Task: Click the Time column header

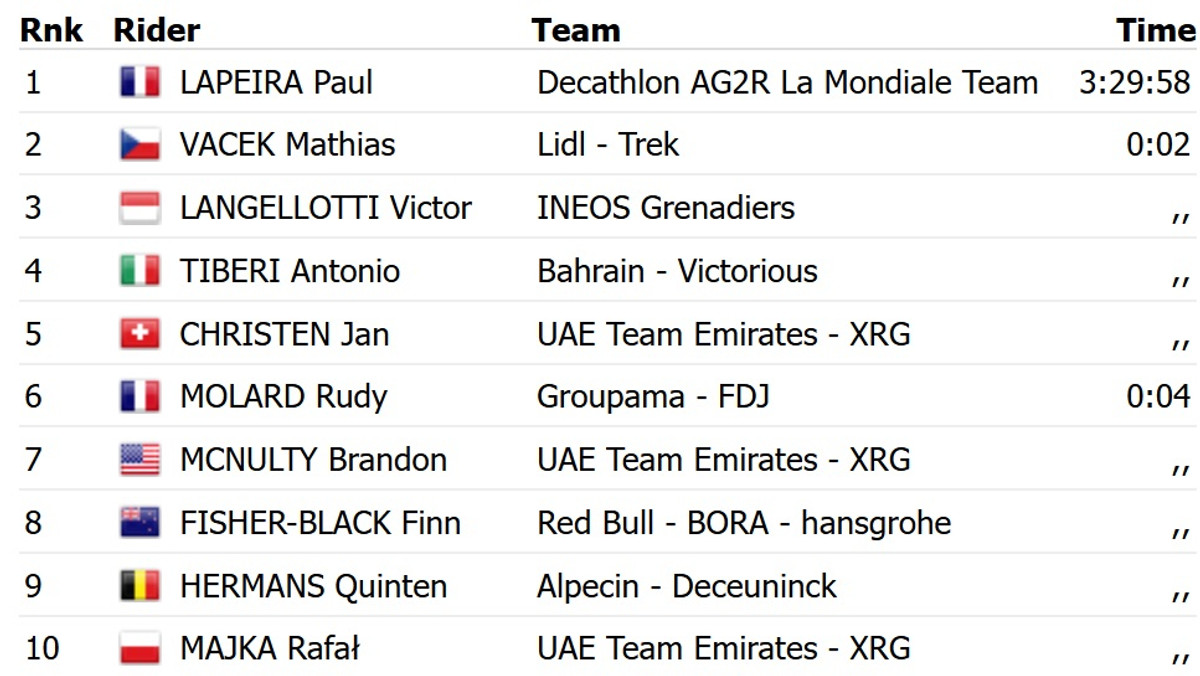Action: 1155,30
